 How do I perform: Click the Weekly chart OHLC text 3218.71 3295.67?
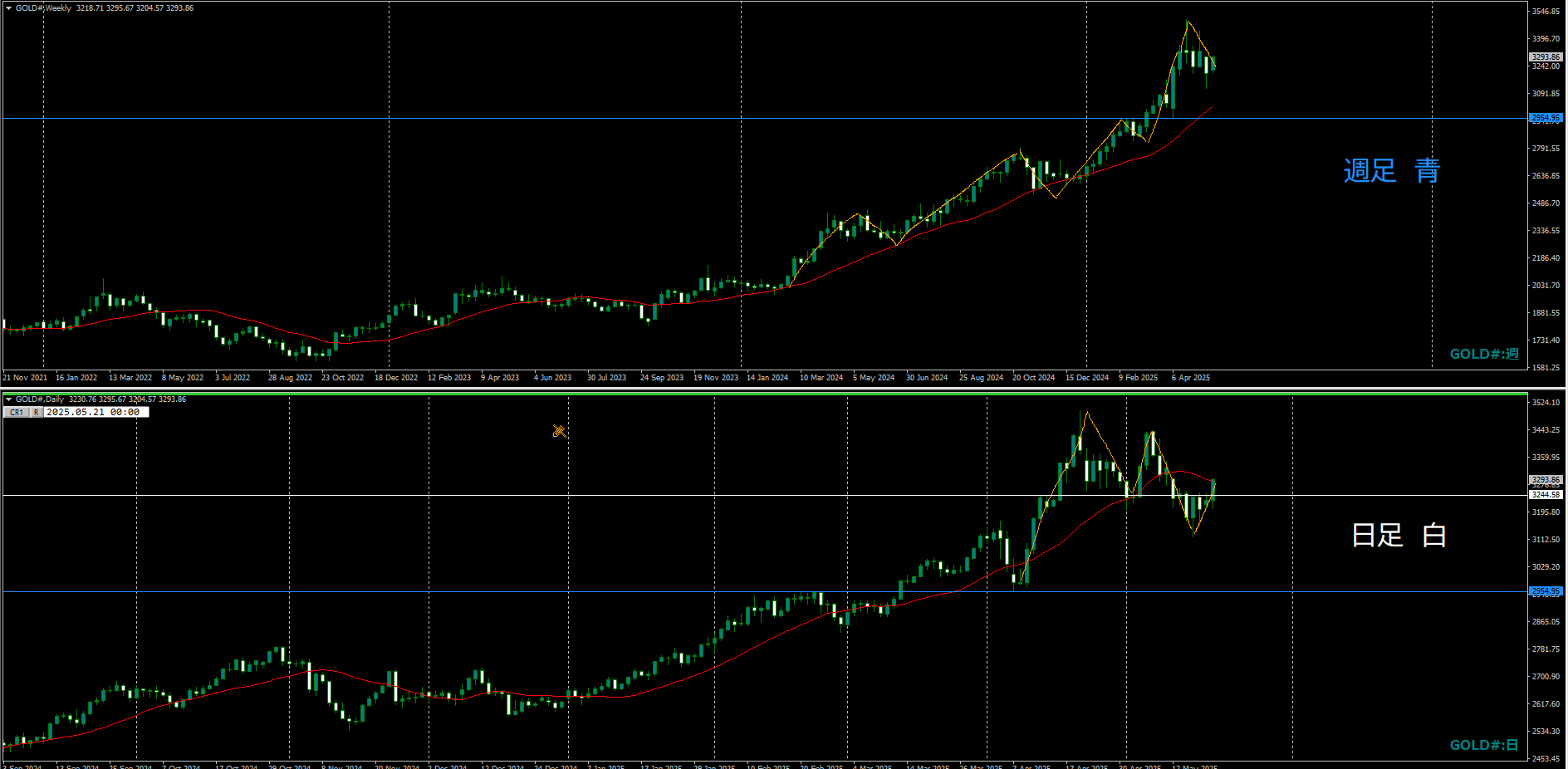tap(105, 8)
